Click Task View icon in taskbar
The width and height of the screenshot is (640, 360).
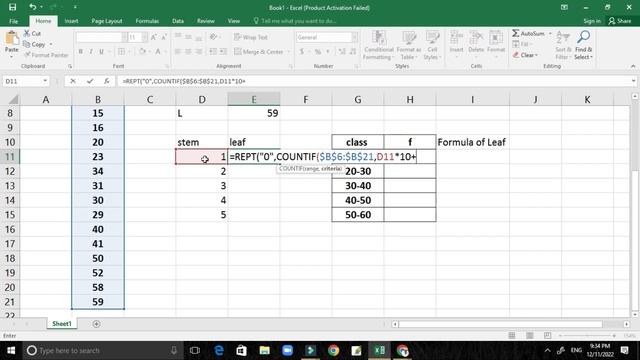tap(195, 350)
